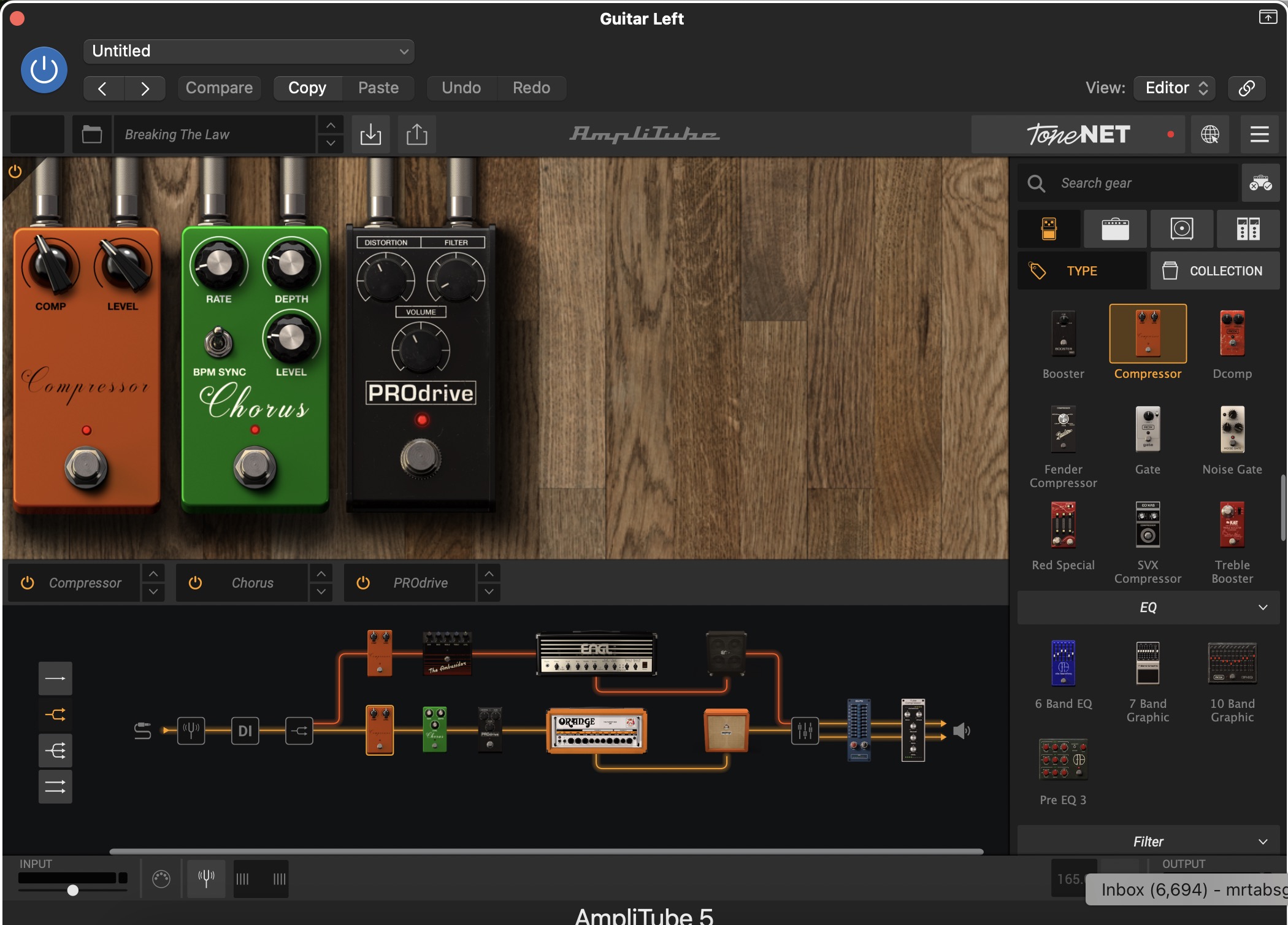1288x925 pixels.
Task: Click the Chorus RATE knob
Action: tap(218, 264)
